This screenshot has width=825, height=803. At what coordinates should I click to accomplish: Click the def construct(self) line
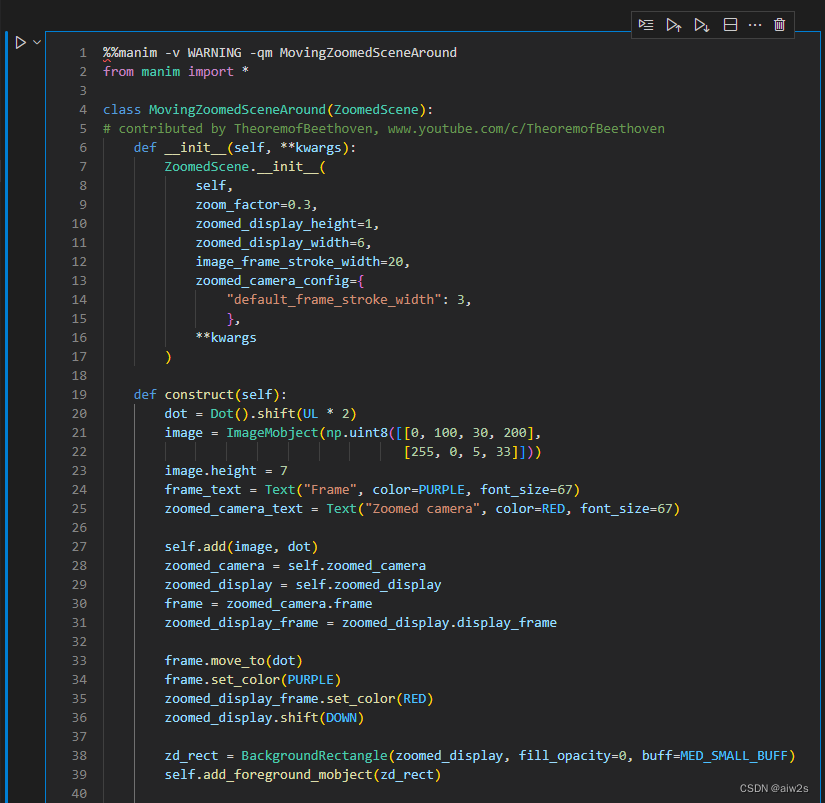pos(210,395)
